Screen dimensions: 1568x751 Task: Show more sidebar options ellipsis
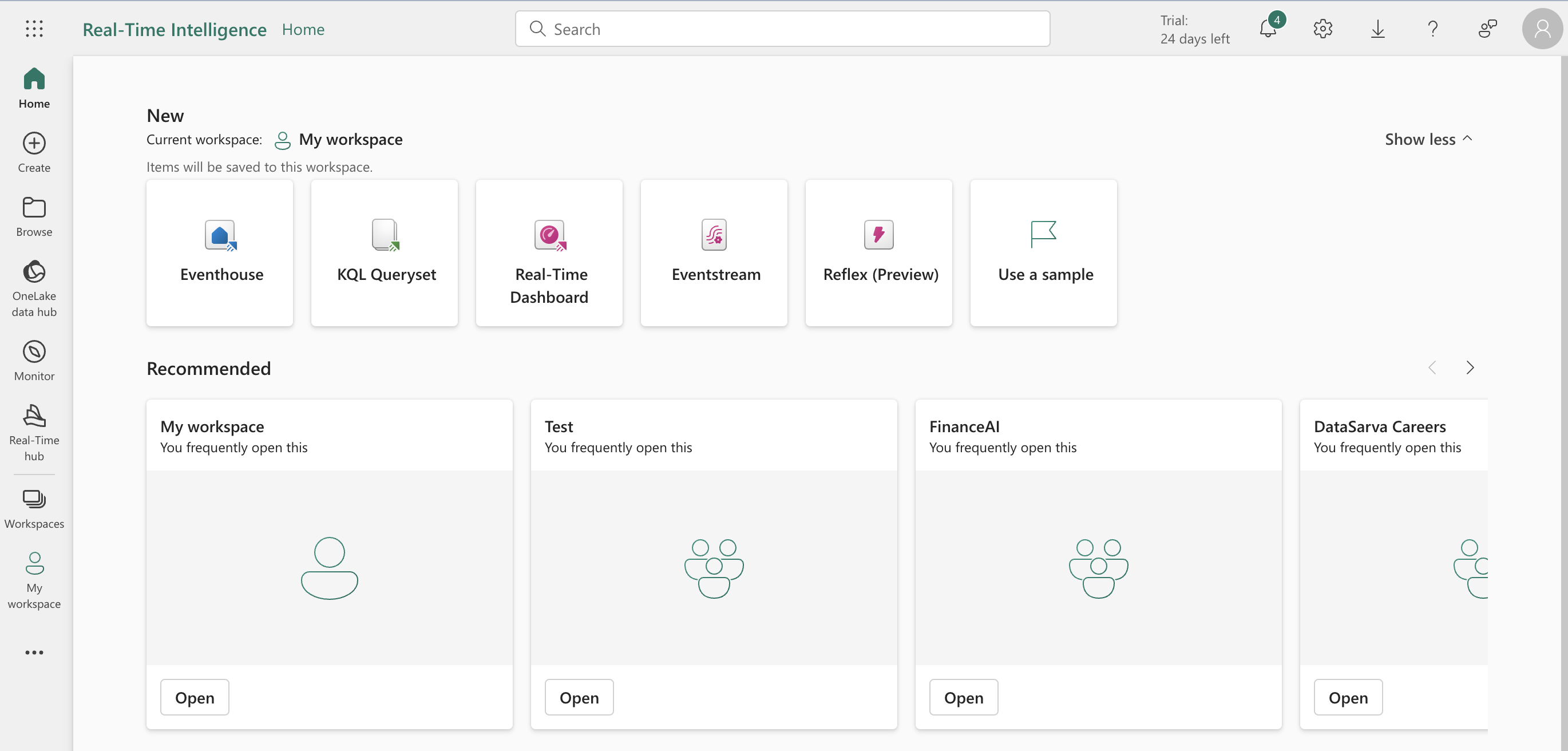click(34, 653)
